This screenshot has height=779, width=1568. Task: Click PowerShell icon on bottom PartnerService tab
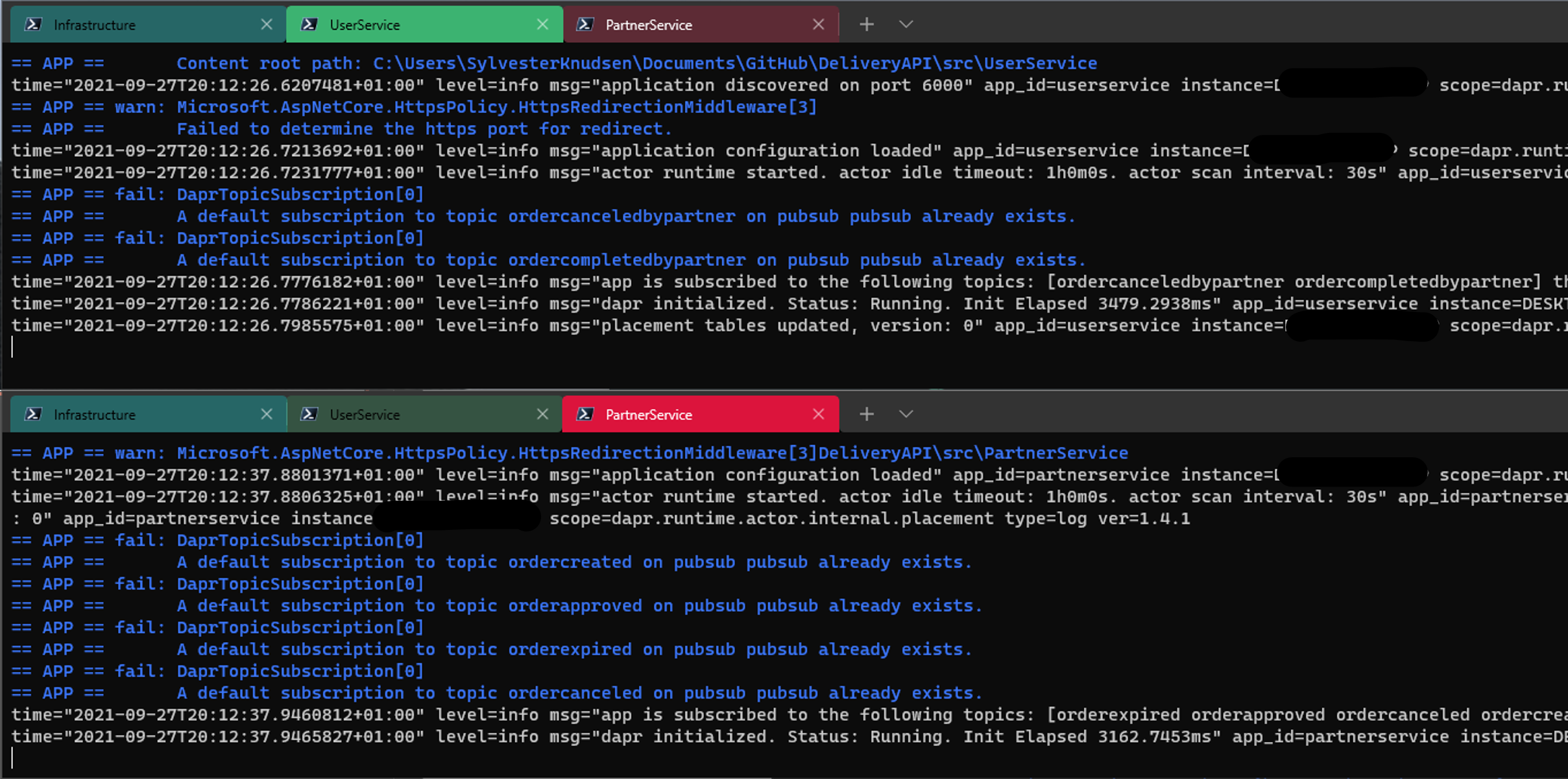585,414
